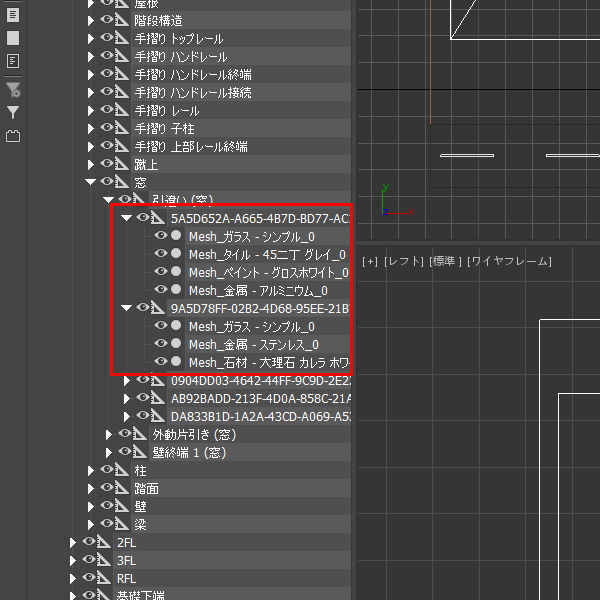The image size is (600, 600).
Task: Open the [ワイヤフレーム] shading menu
Action: pos(509,261)
